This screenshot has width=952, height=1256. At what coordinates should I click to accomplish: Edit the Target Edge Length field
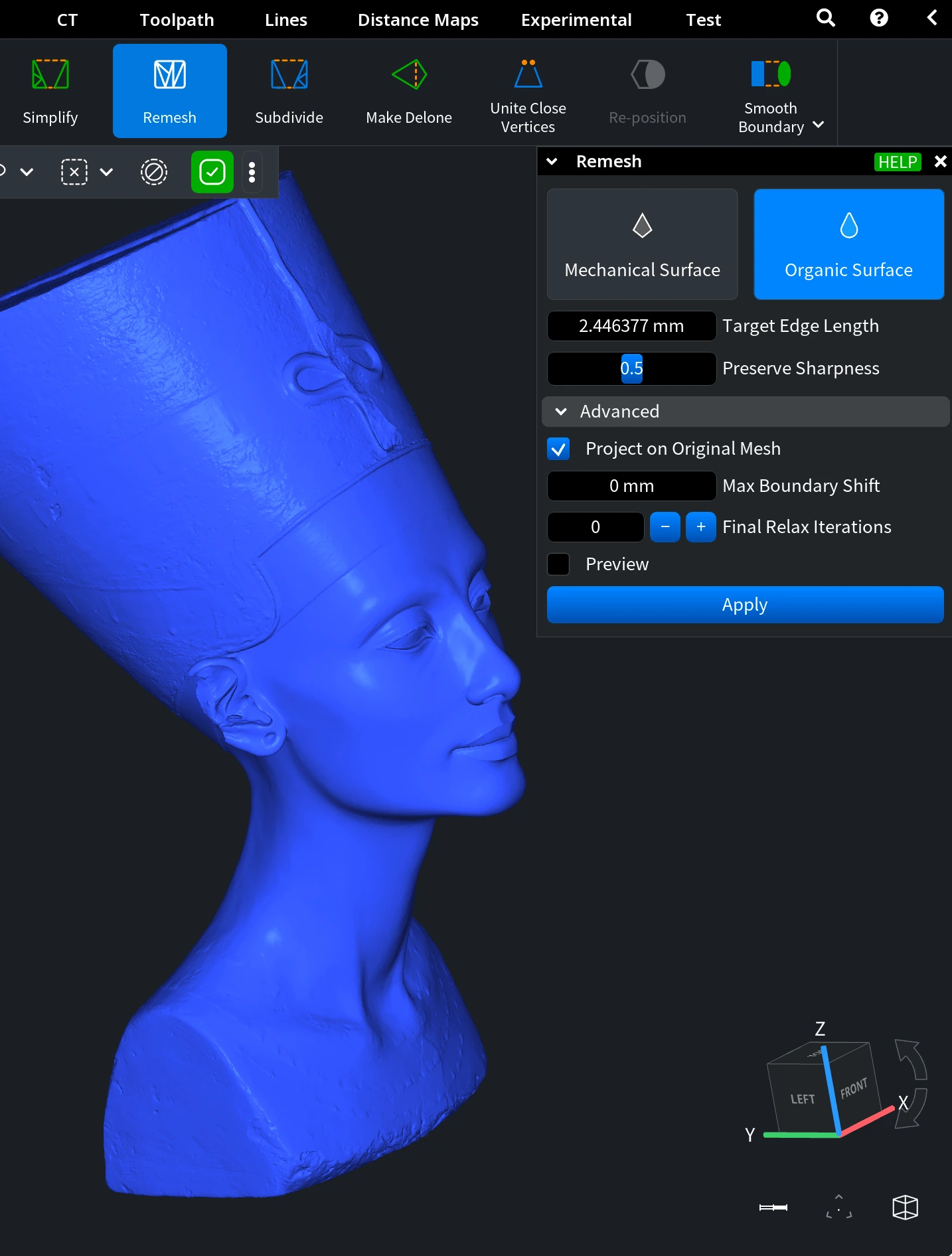(631, 326)
